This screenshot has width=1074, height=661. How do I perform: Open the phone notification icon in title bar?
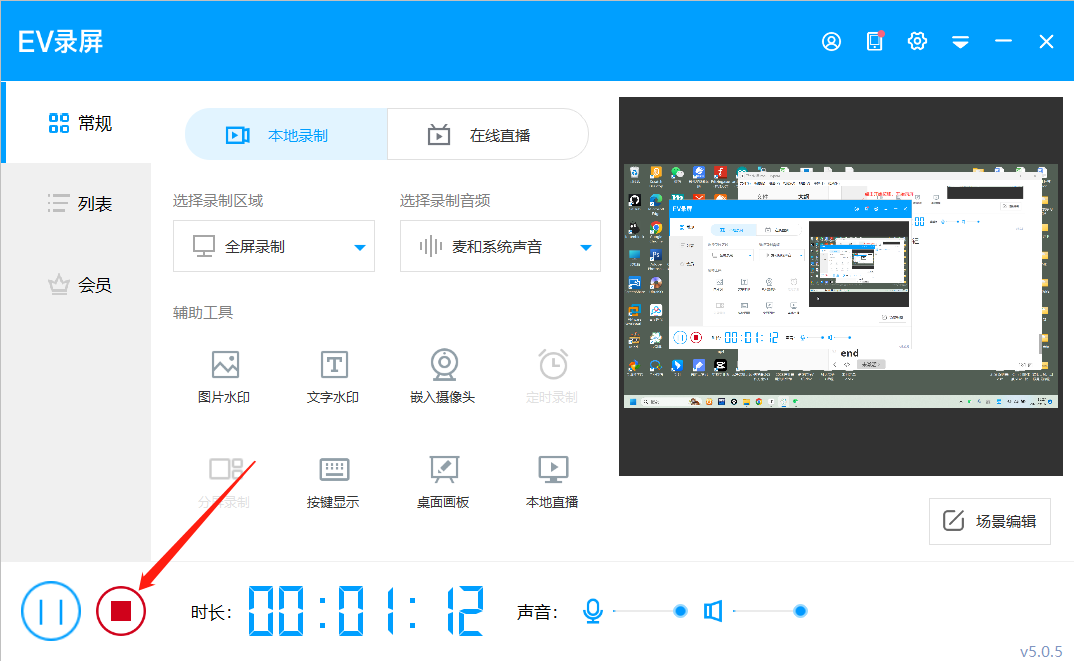coord(875,42)
